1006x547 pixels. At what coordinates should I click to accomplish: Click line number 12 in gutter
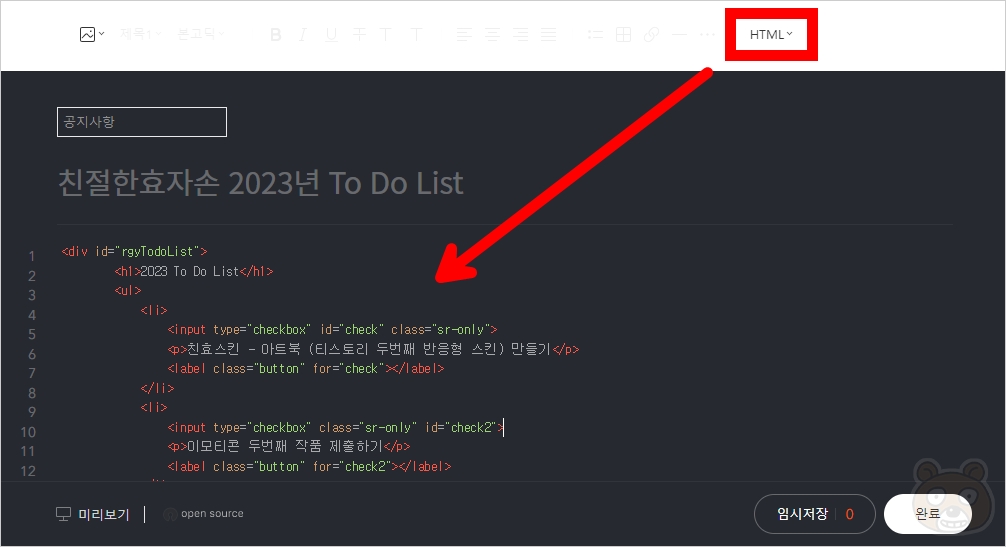(28, 471)
